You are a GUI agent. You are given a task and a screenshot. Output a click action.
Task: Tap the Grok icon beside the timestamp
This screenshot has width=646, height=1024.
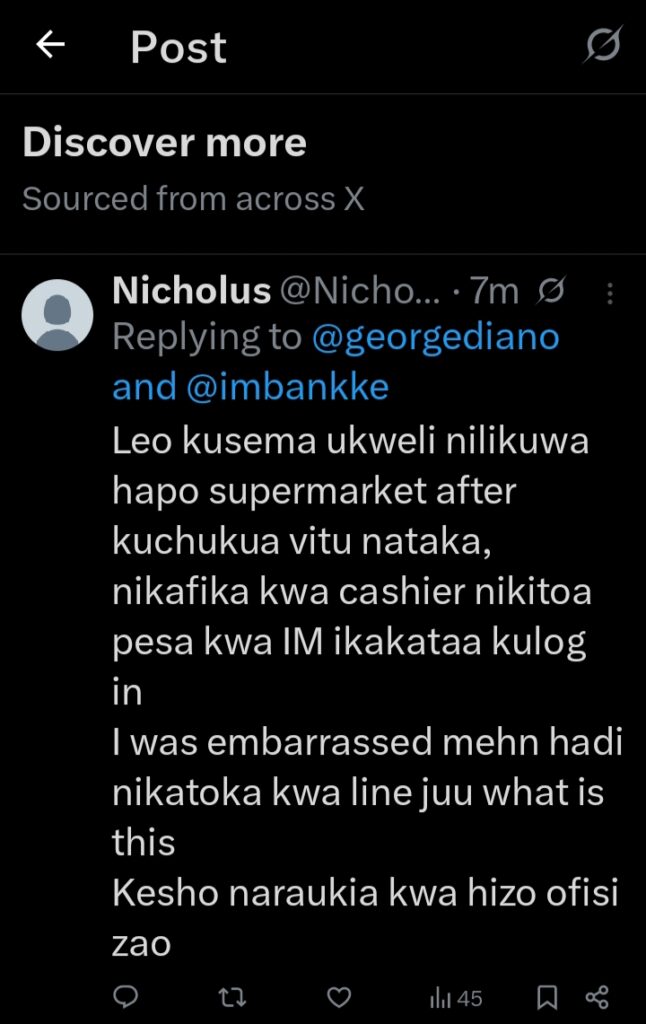tap(551, 291)
